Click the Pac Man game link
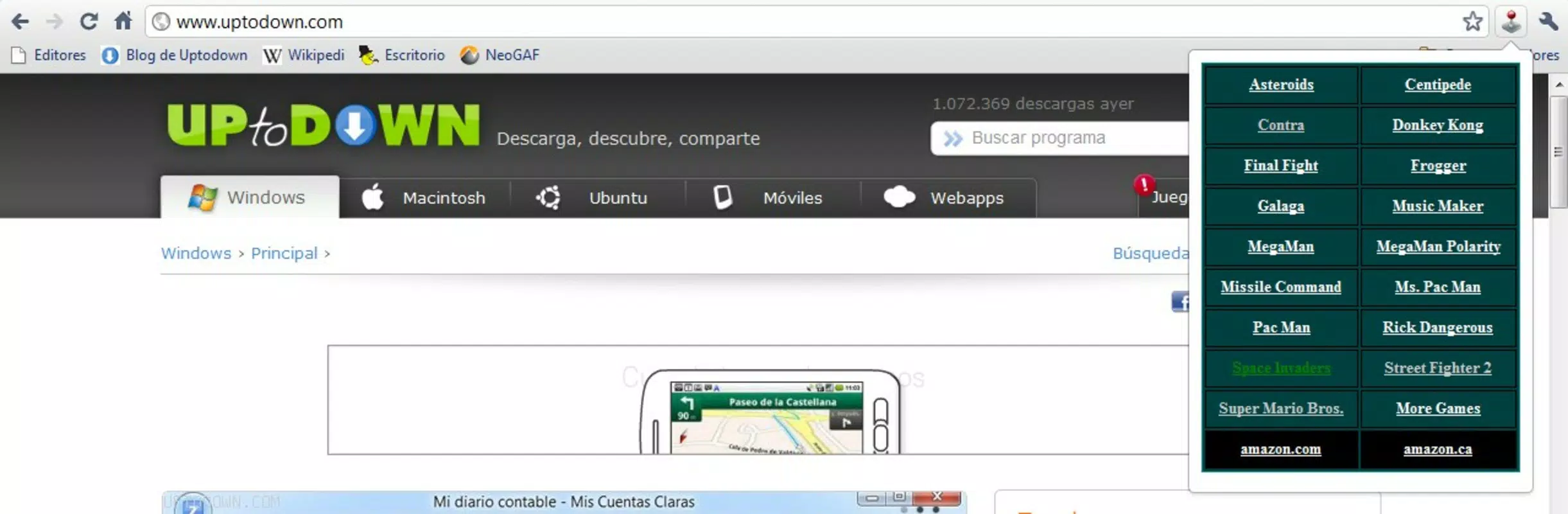This screenshot has height=514, width=1568. pos(1281,328)
